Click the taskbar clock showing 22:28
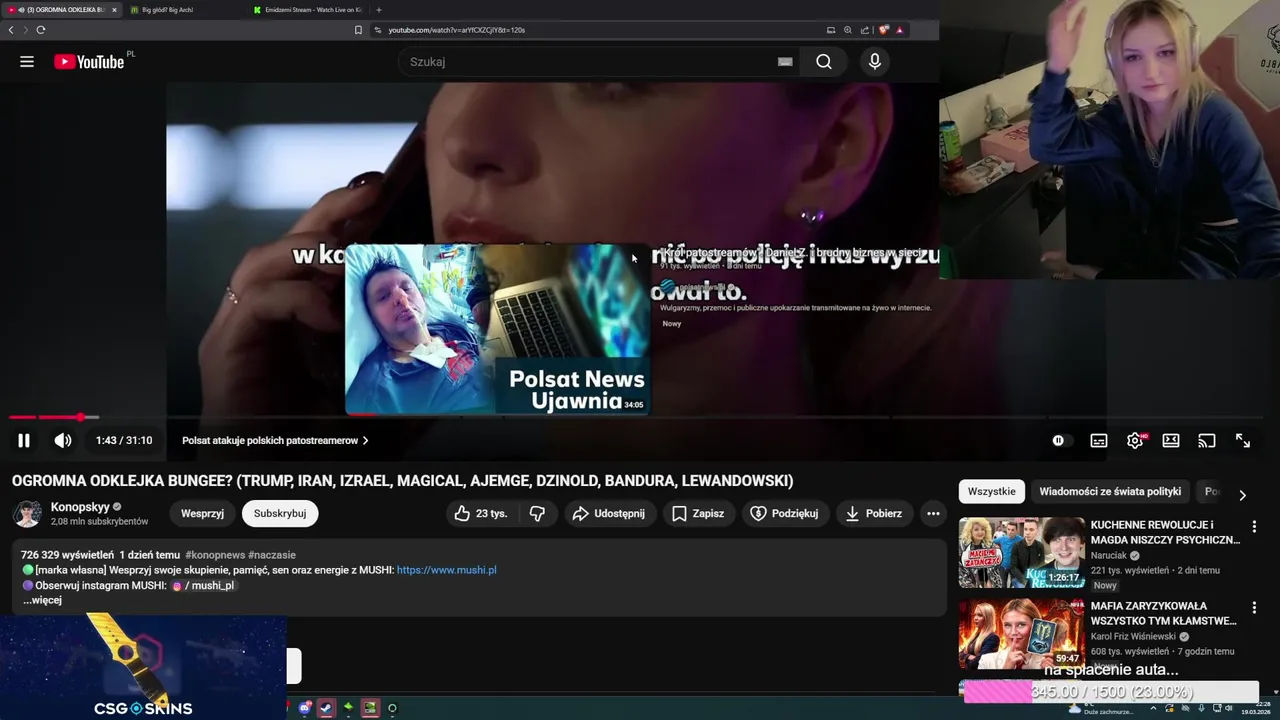The height and width of the screenshot is (720, 1280). 1256,708
